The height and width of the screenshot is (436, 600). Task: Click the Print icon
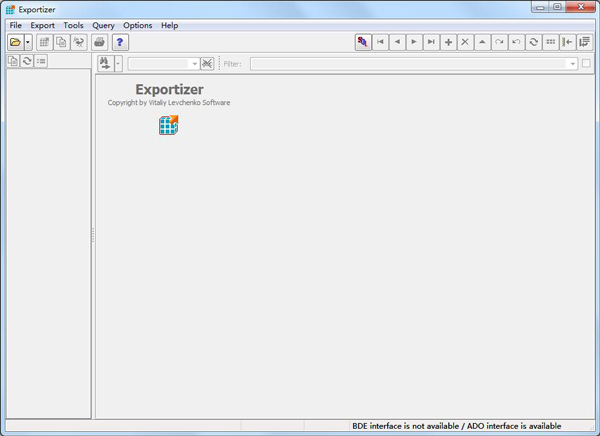(x=99, y=42)
